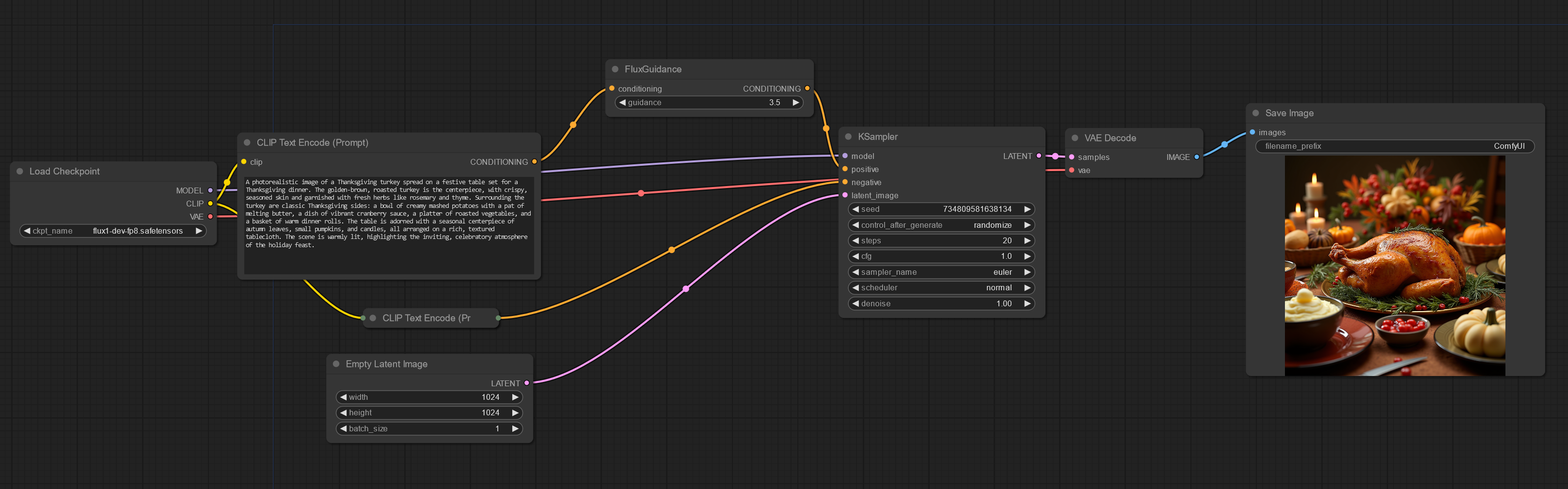
Task: Click the KSampler LATENT output socket
Action: (1038, 156)
